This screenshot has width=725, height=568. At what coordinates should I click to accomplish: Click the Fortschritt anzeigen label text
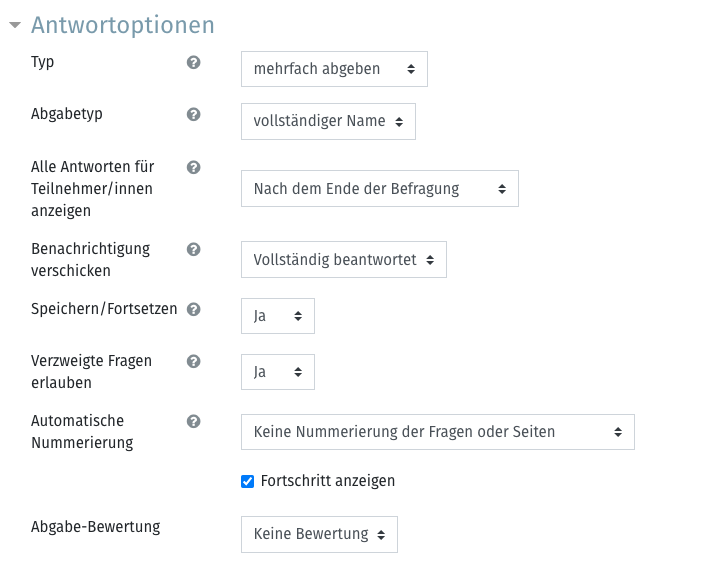(328, 481)
